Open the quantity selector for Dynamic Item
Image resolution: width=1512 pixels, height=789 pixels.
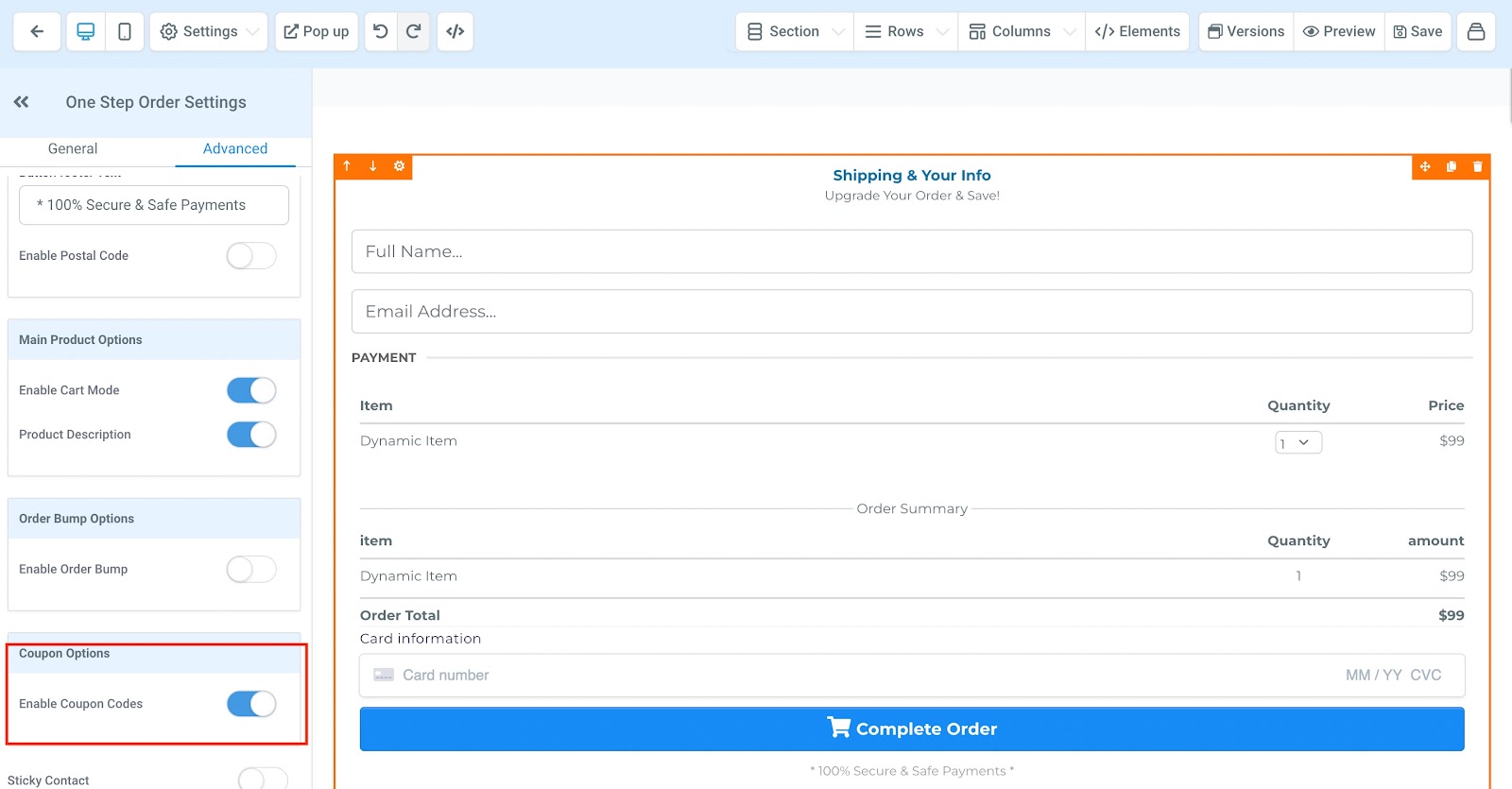(1298, 442)
